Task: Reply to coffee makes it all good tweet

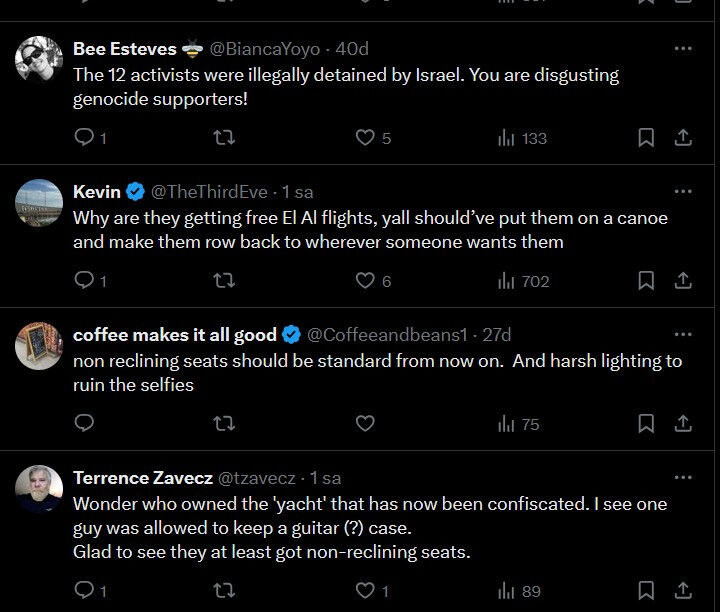Action: [85, 424]
